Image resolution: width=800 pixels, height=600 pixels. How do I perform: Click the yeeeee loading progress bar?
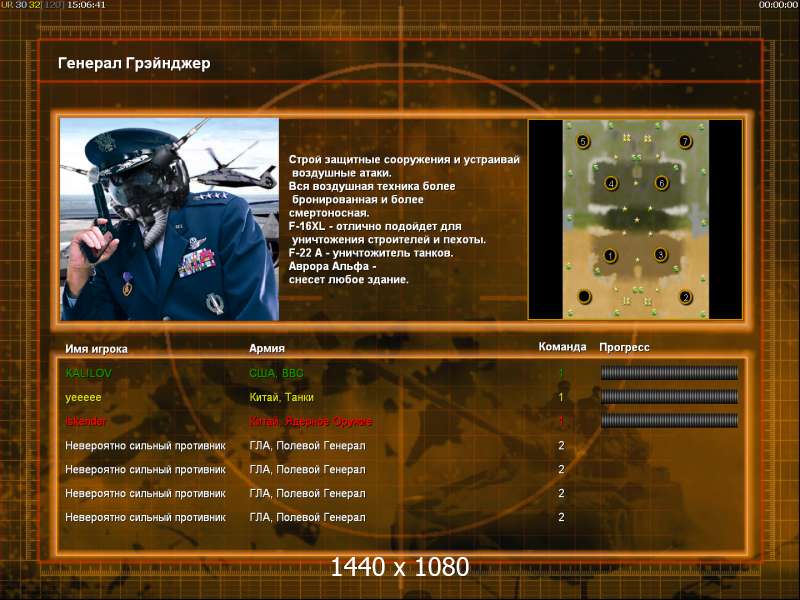pos(669,397)
